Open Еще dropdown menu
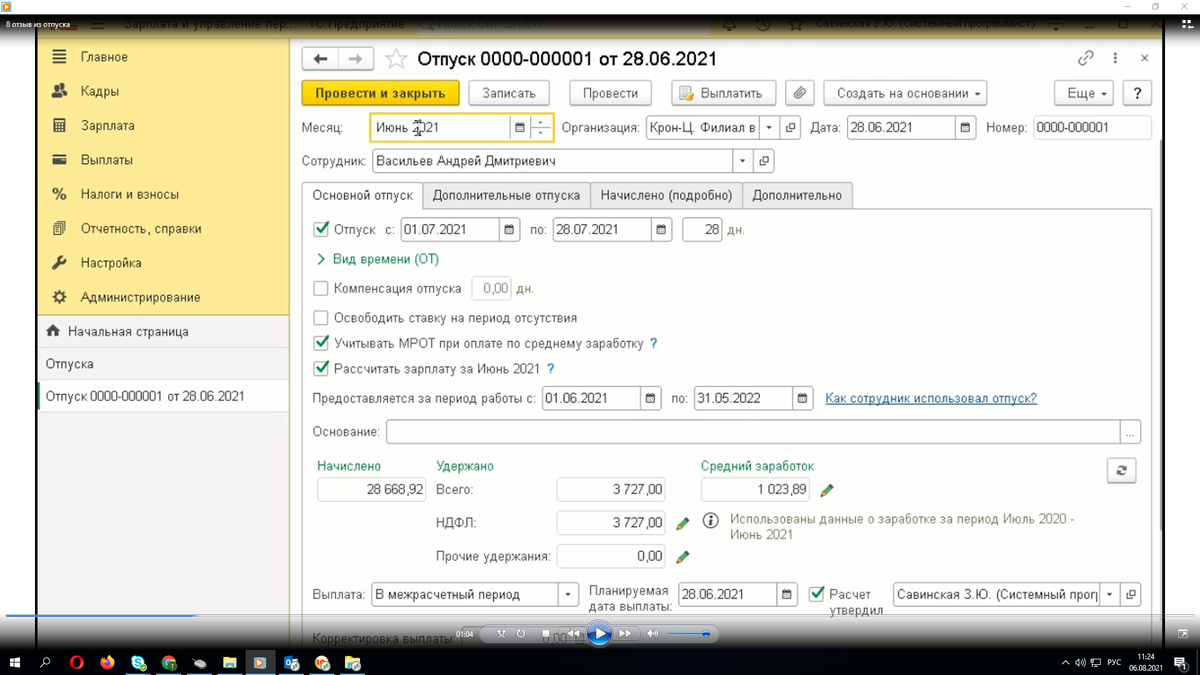 click(1084, 93)
